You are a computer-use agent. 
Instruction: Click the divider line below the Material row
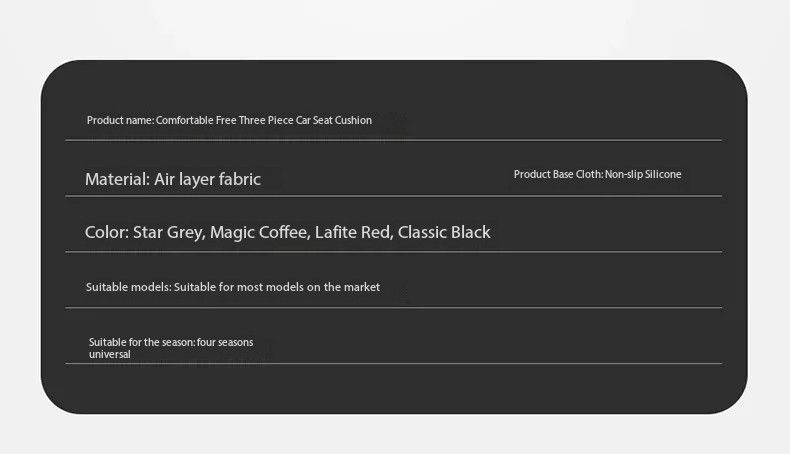[x=393, y=196]
